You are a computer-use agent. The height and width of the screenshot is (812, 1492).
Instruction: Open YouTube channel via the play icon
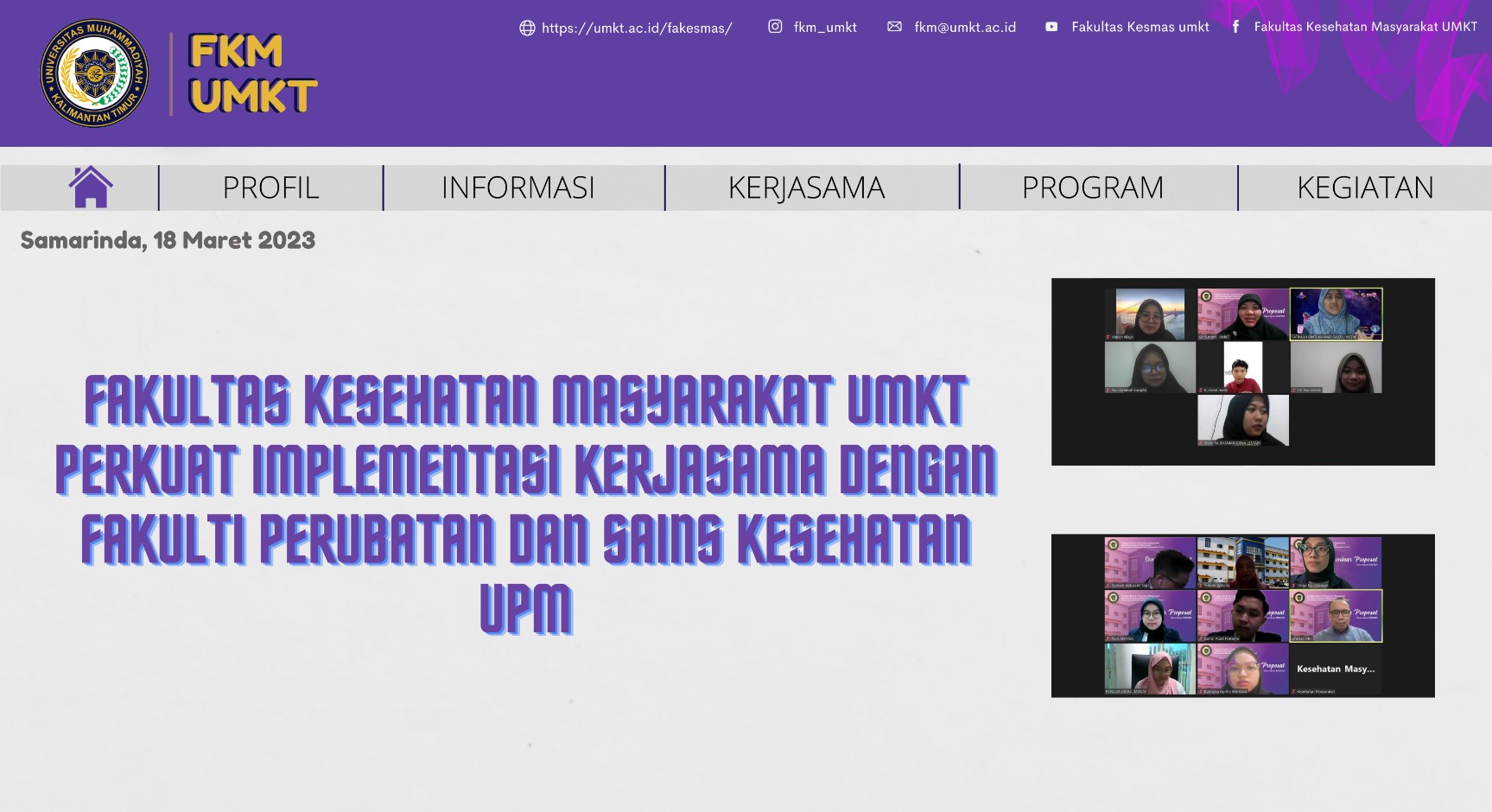pyautogui.click(x=1051, y=27)
